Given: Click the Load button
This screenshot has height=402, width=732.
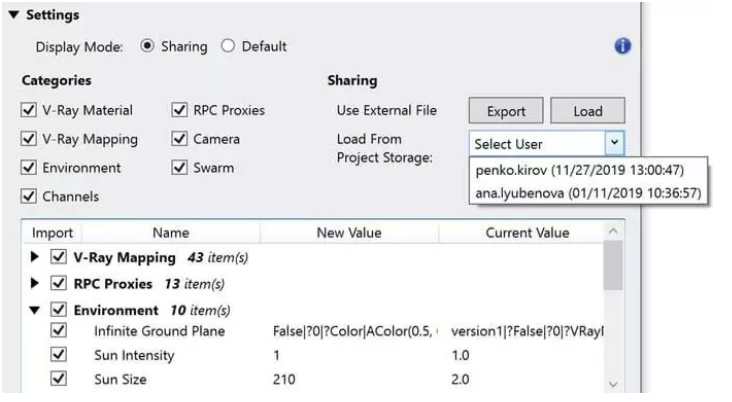Looking at the screenshot, I should pyautogui.click(x=587, y=111).
